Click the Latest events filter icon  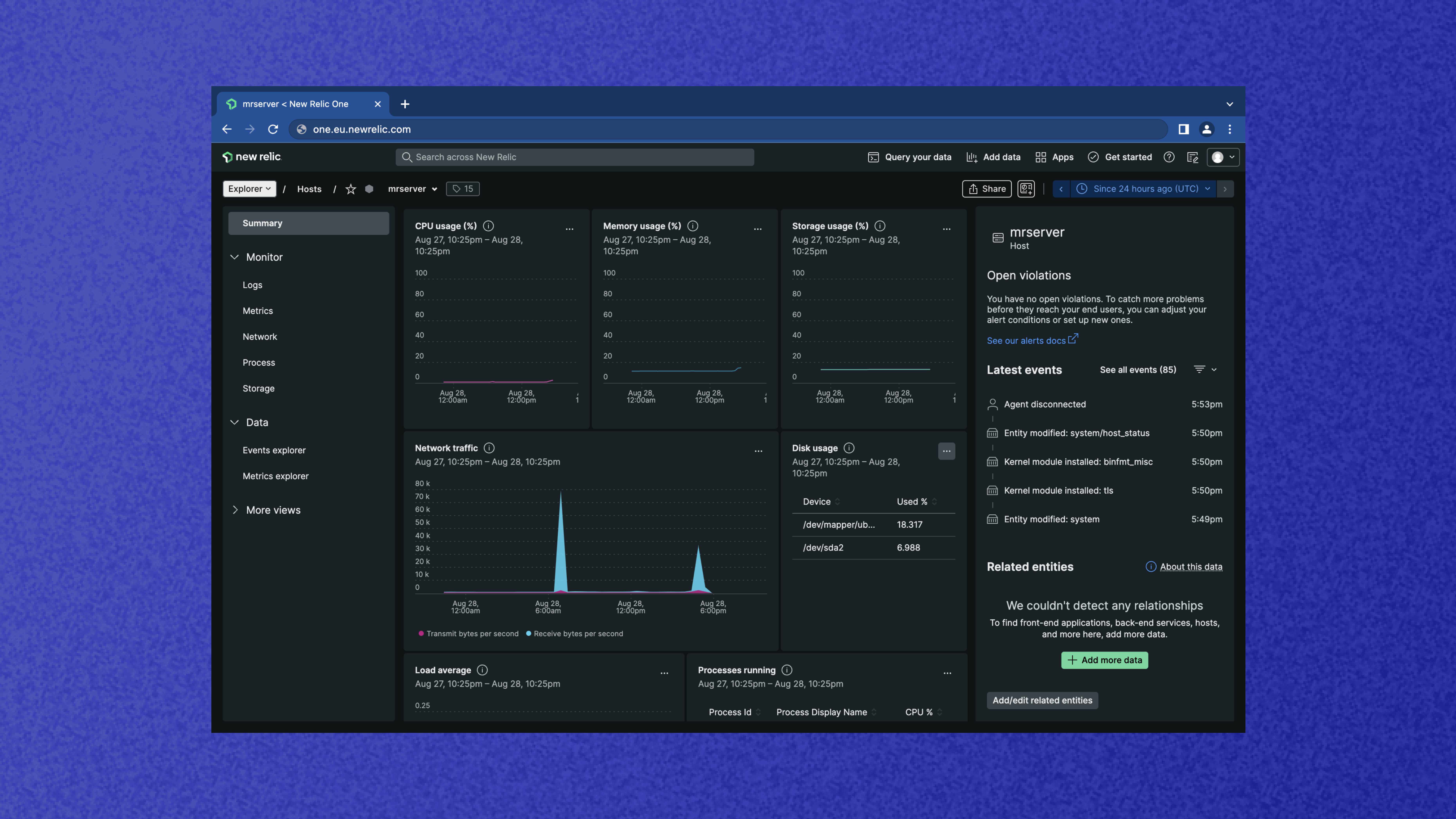[x=1199, y=370]
